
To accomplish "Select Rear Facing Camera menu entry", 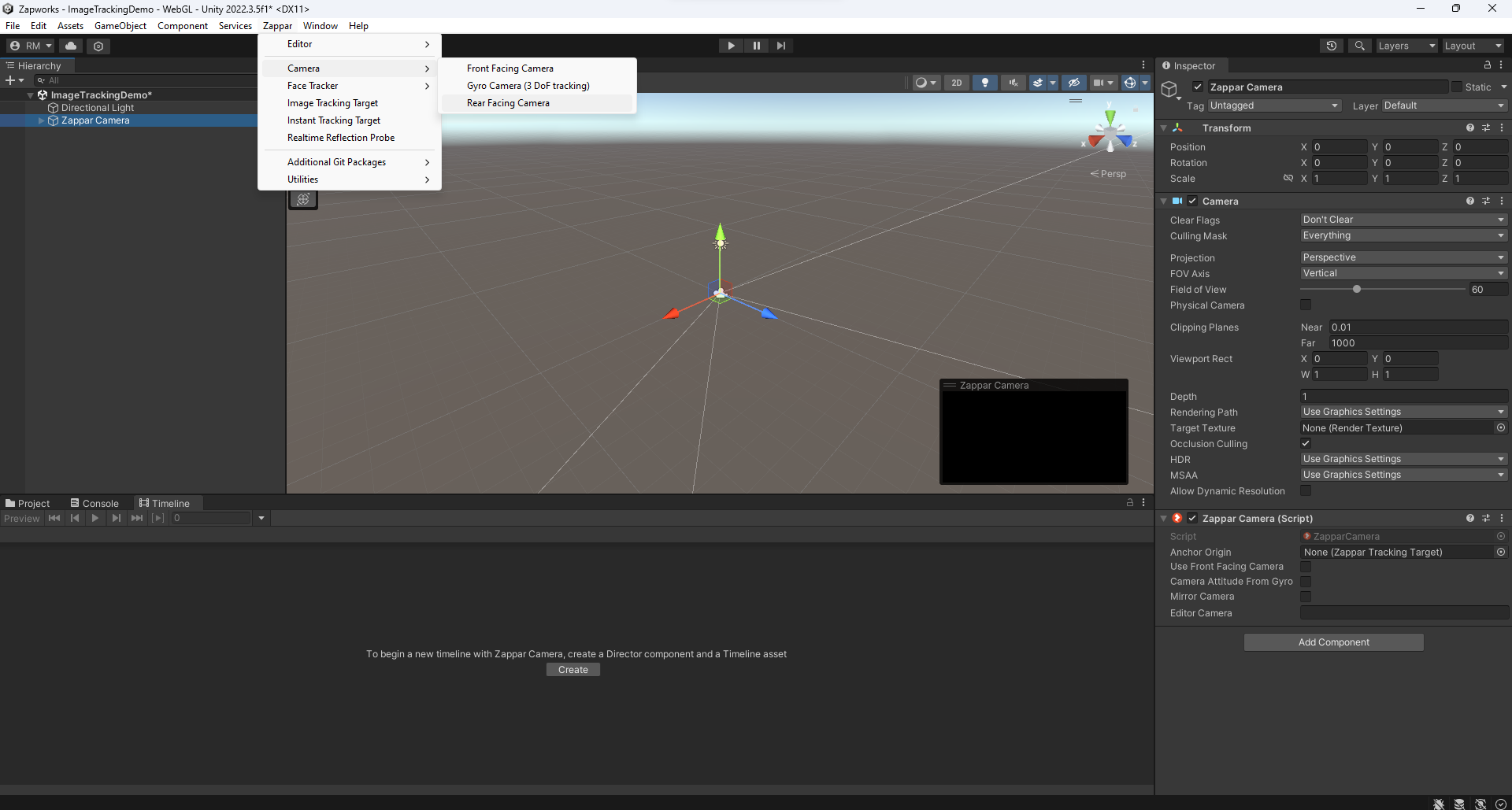I will click(537, 103).
